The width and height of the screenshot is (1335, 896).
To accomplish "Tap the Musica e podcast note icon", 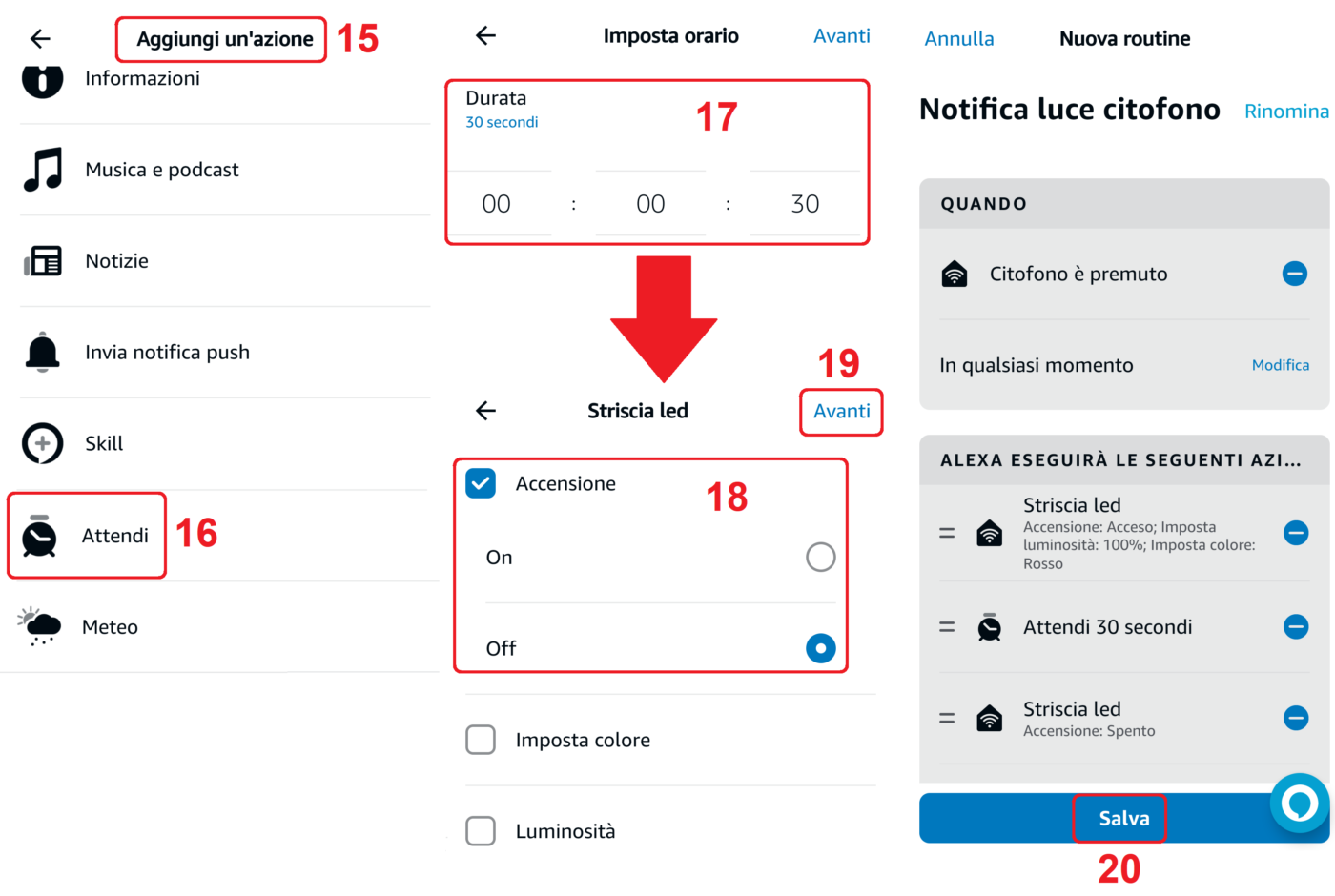I will 43,170.
